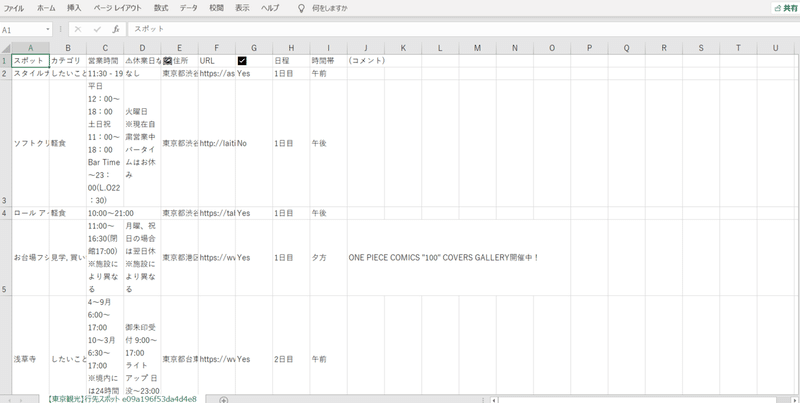Viewport: 800px width, 403px height.
Task: Add a new sheet with the plus icon
Action: pos(223,399)
